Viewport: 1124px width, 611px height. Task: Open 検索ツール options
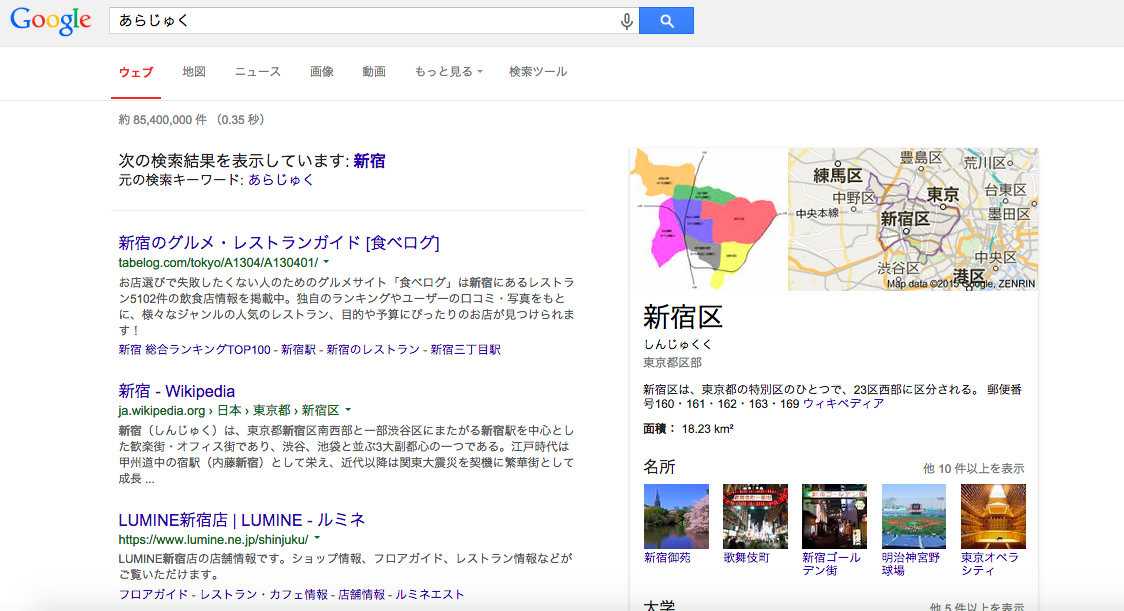[x=538, y=72]
